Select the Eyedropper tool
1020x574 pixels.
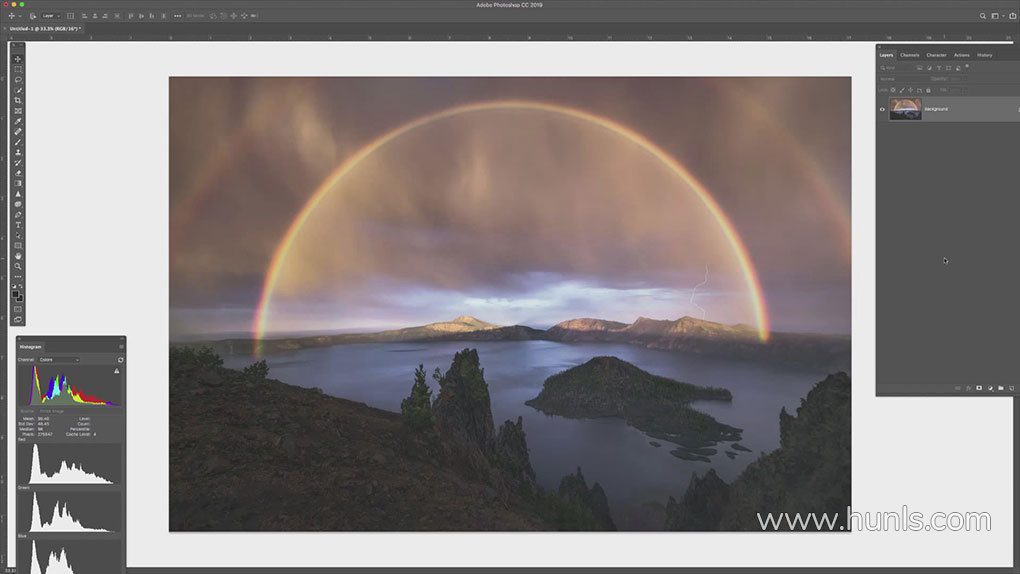pyautogui.click(x=18, y=122)
